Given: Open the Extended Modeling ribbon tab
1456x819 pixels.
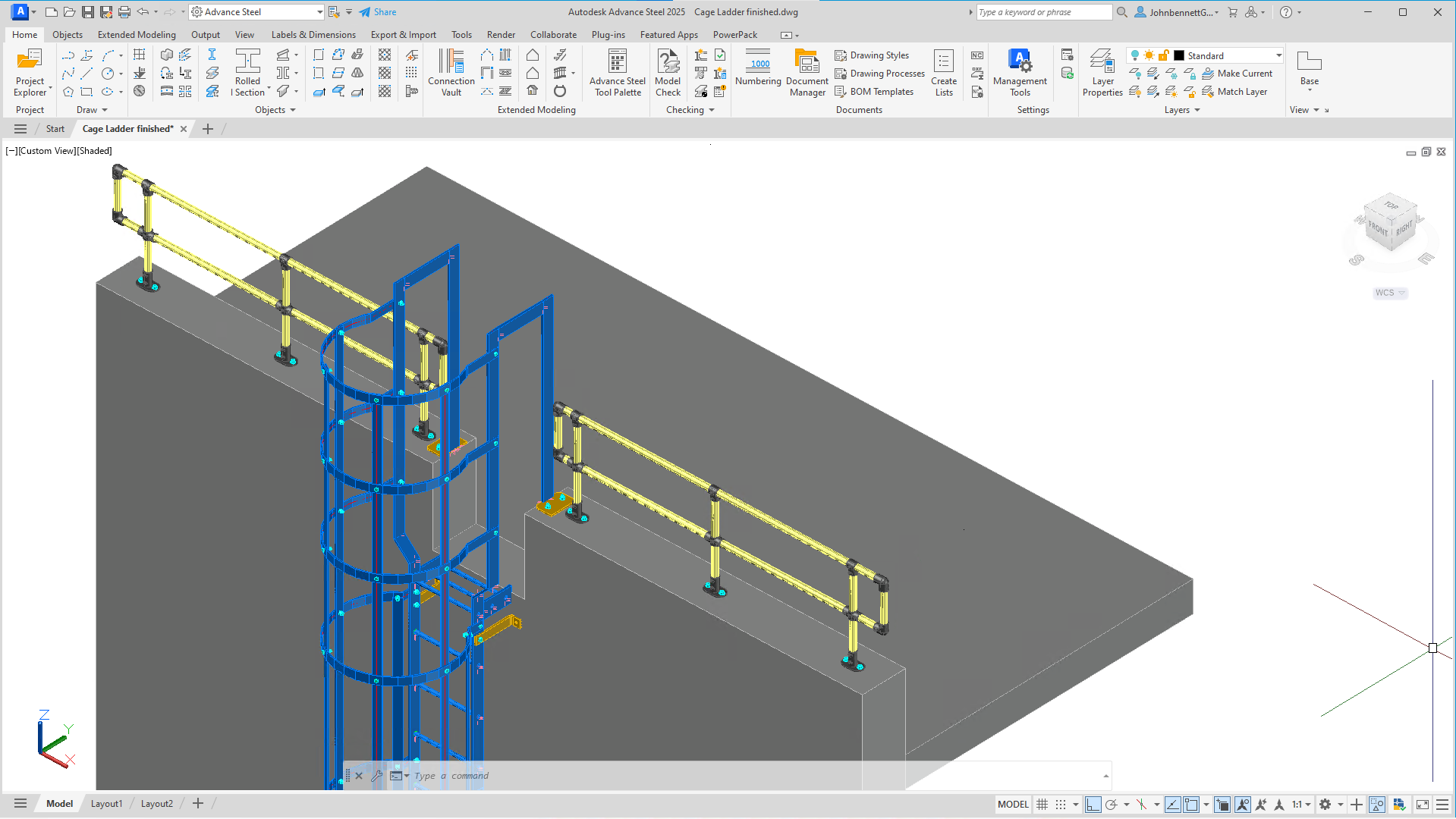Looking at the screenshot, I should pyautogui.click(x=137, y=35).
